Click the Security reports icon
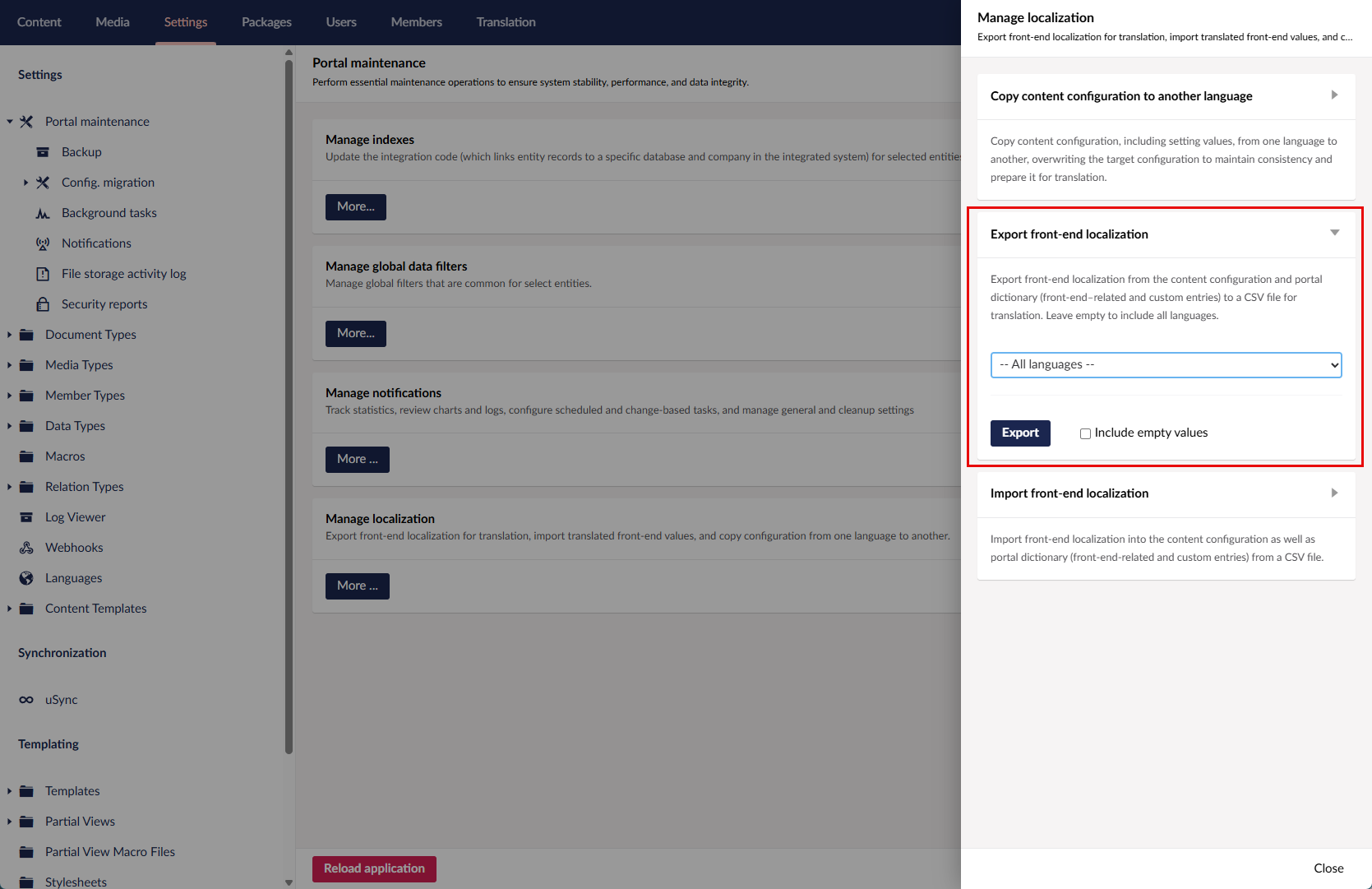Viewport: 1372px width, 889px height. [x=43, y=304]
